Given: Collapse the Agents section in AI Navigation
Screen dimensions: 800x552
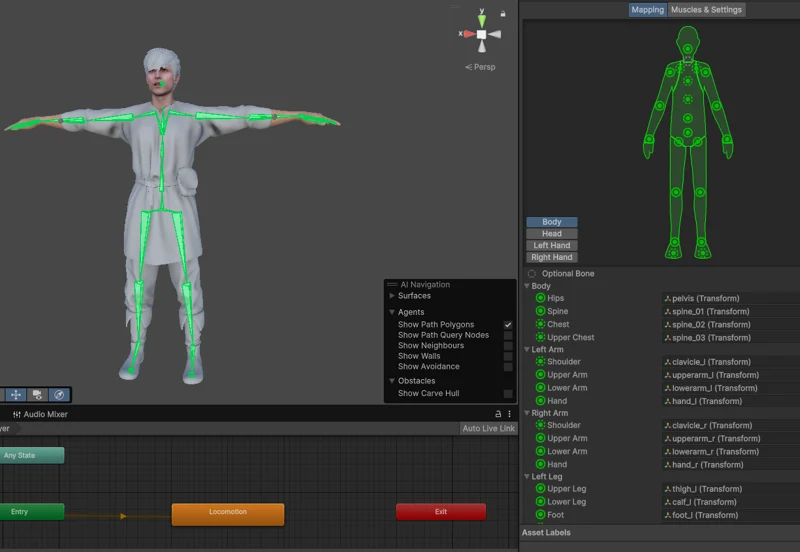Looking at the screenshot, I should [392, 312].
